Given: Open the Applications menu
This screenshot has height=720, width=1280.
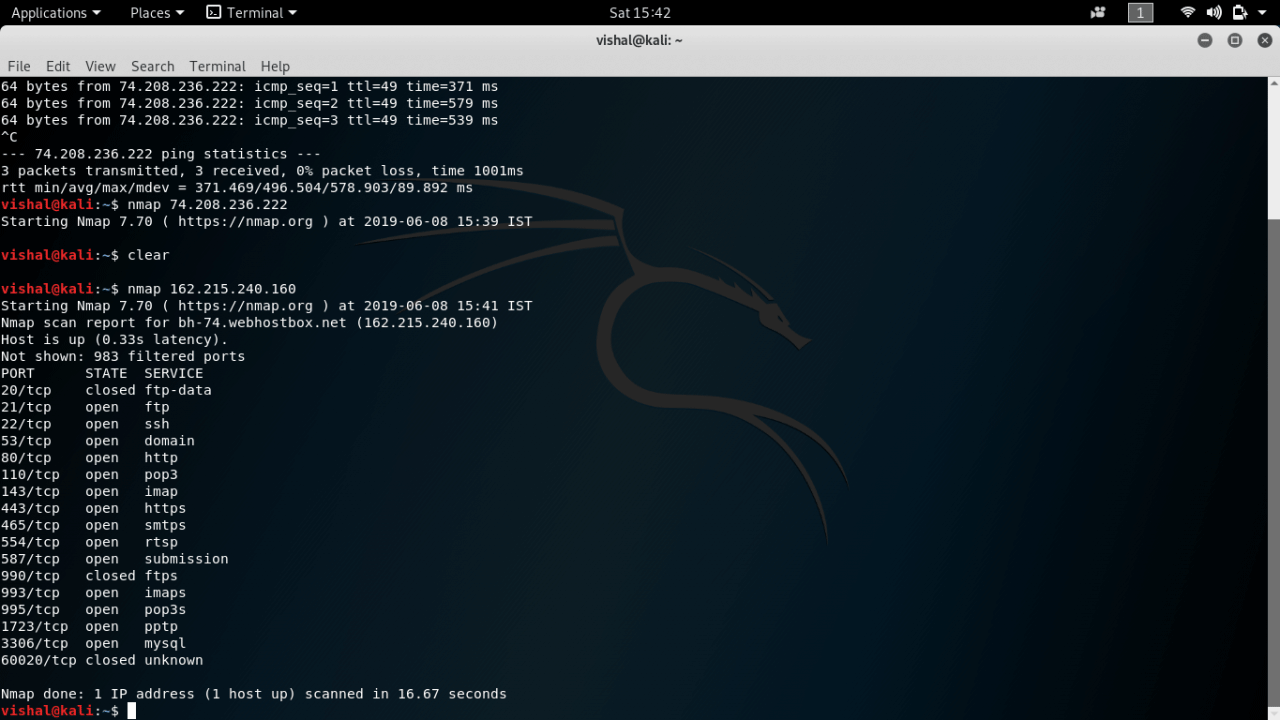Looking at the screenshot, I should pos(50,12).
